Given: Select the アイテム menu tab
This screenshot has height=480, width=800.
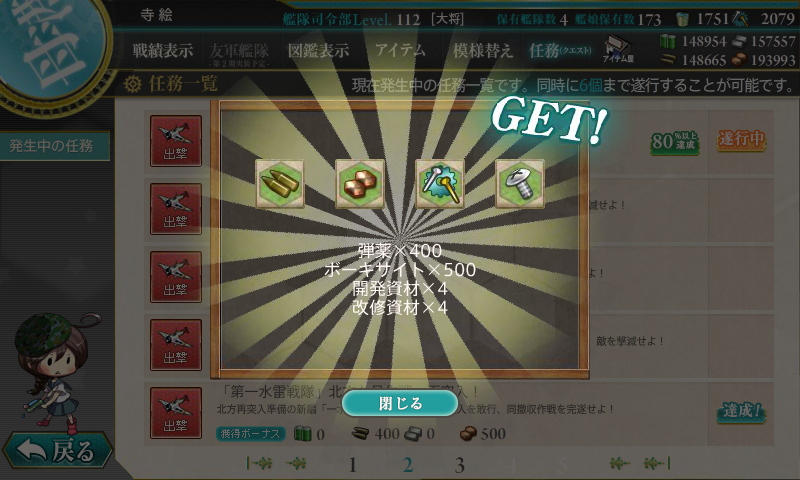Looking at the screenshot, I should coord(400,50).
